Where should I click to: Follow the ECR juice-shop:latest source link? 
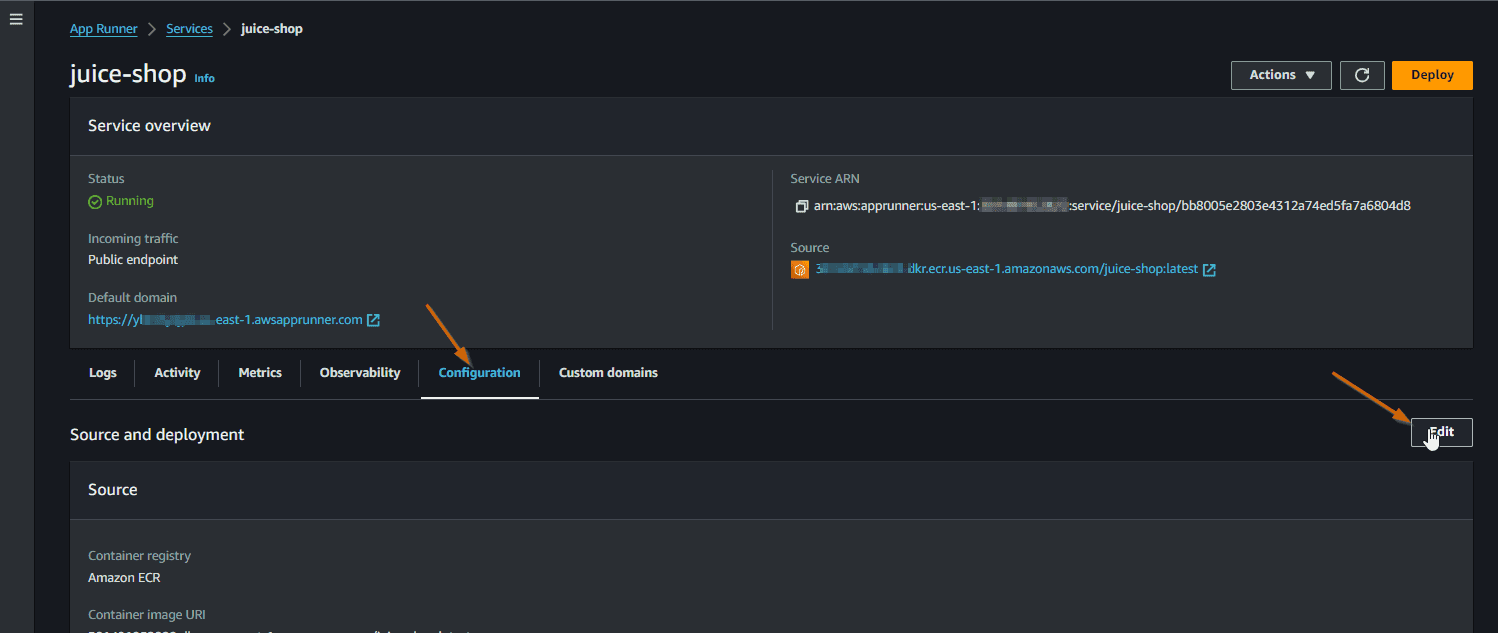pyautogui.click(x=1005, y=270)
